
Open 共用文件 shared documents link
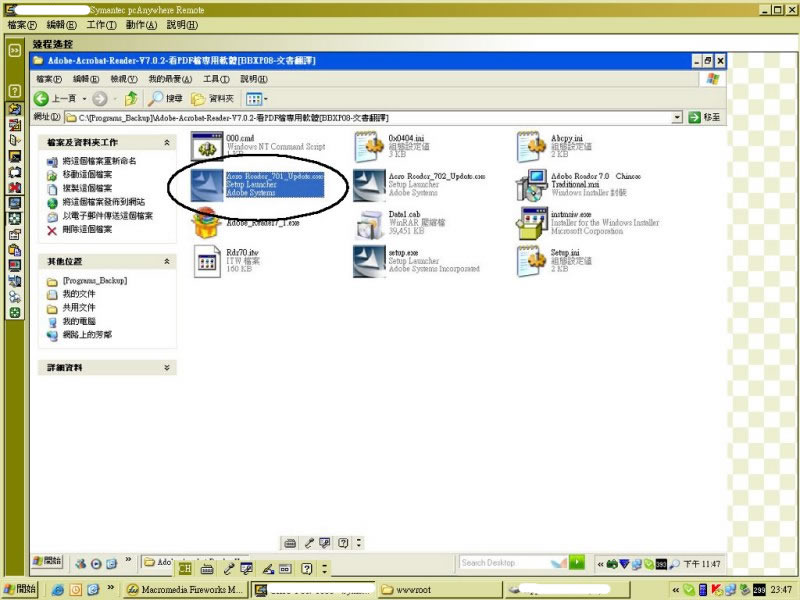click(x=79, y=308)
